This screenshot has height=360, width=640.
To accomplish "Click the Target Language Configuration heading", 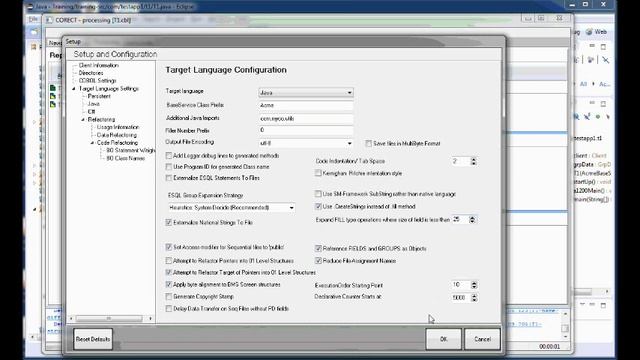I will pos(226,70).
